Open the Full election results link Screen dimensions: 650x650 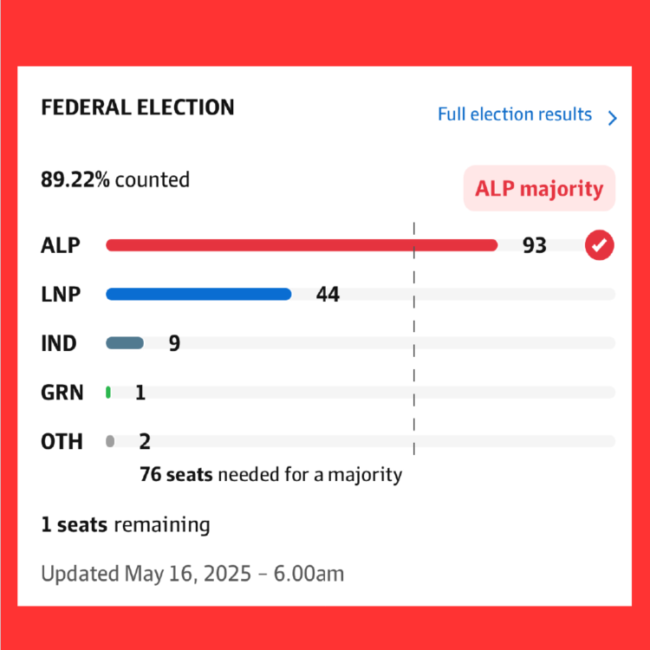pos(514,114)
